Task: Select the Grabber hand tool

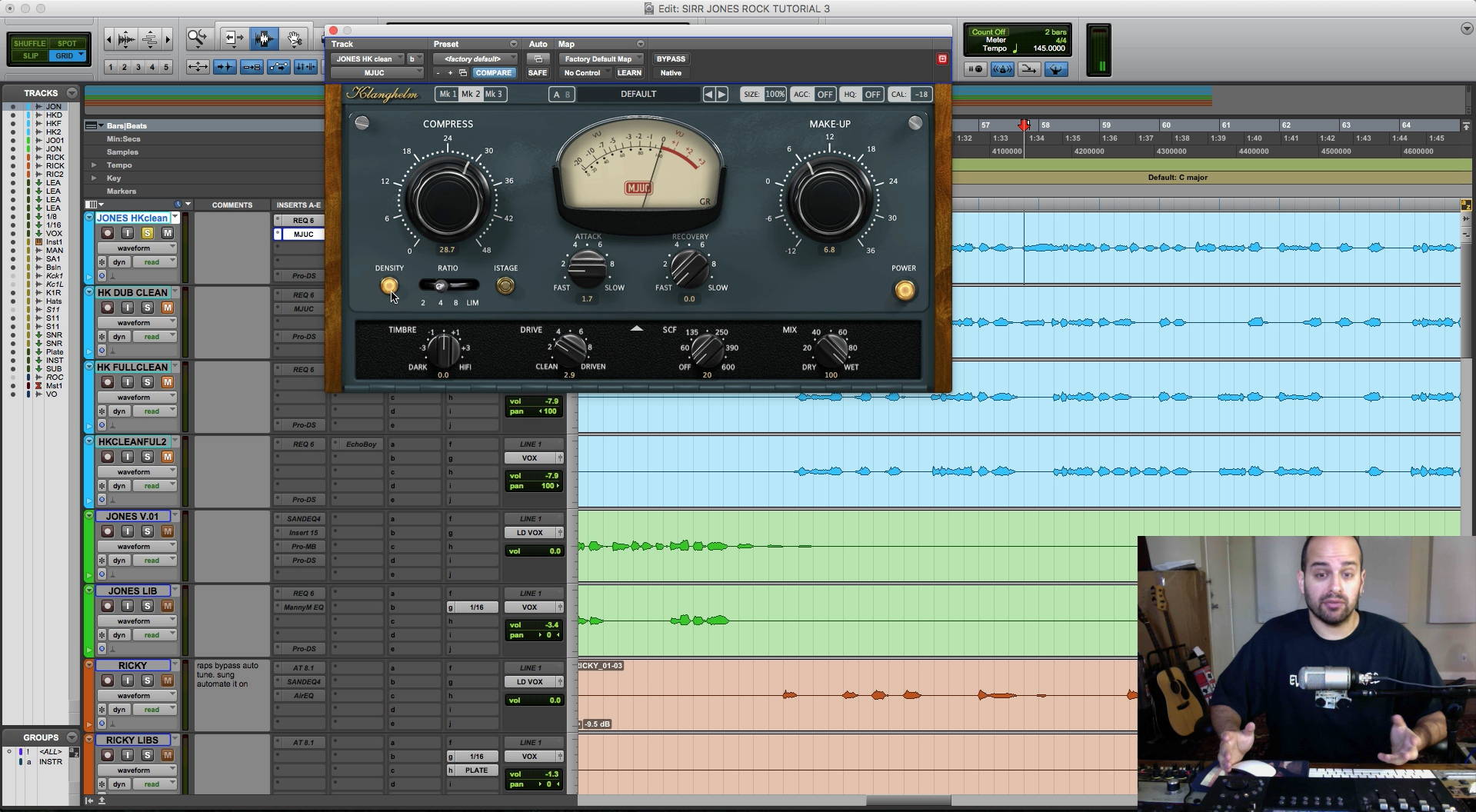Action: (x=295, y=38)
